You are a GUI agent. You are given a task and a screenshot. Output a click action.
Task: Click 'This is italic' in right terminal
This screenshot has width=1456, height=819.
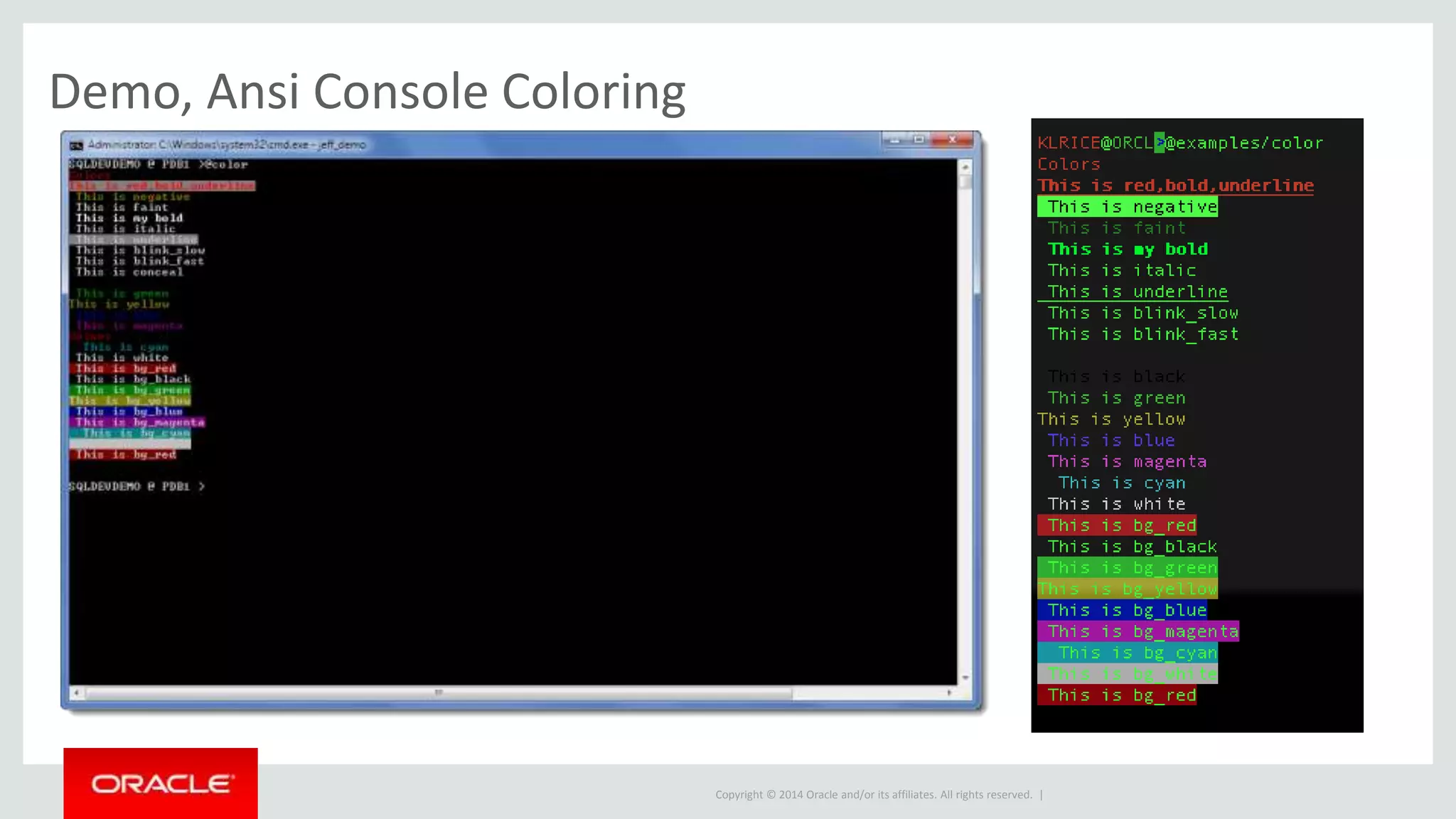pos(1122,271)
